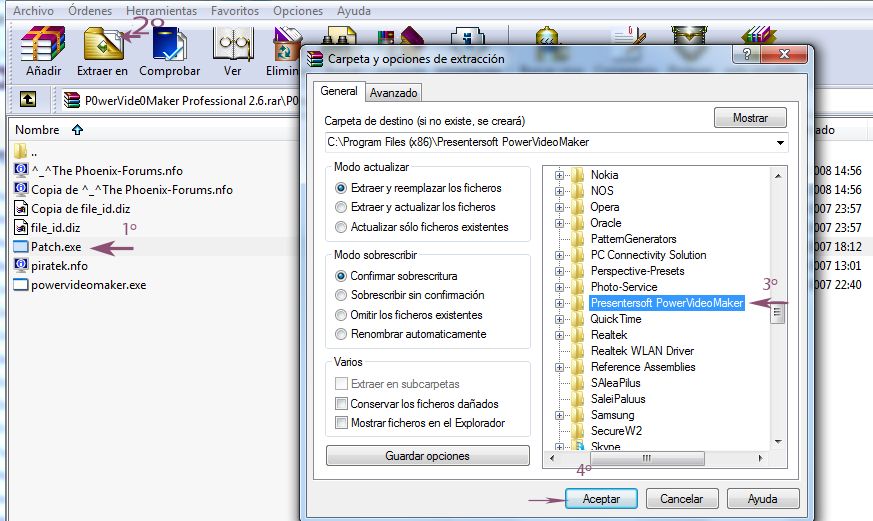Select Extraer y reemplazar los ficheros

pyautogui.click(x=341, y=188)
